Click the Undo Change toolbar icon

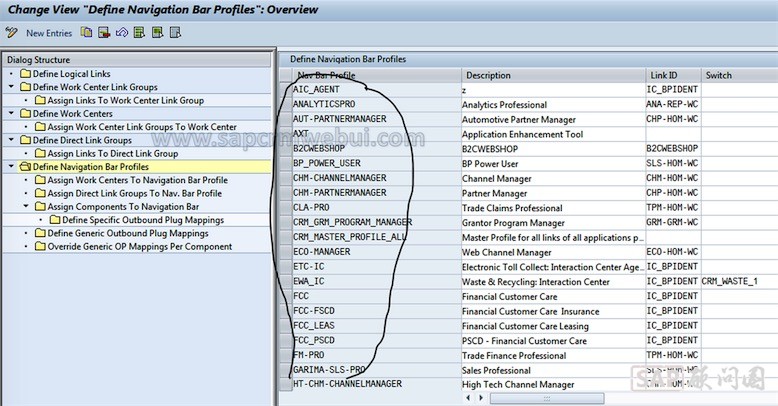(121, 33)
